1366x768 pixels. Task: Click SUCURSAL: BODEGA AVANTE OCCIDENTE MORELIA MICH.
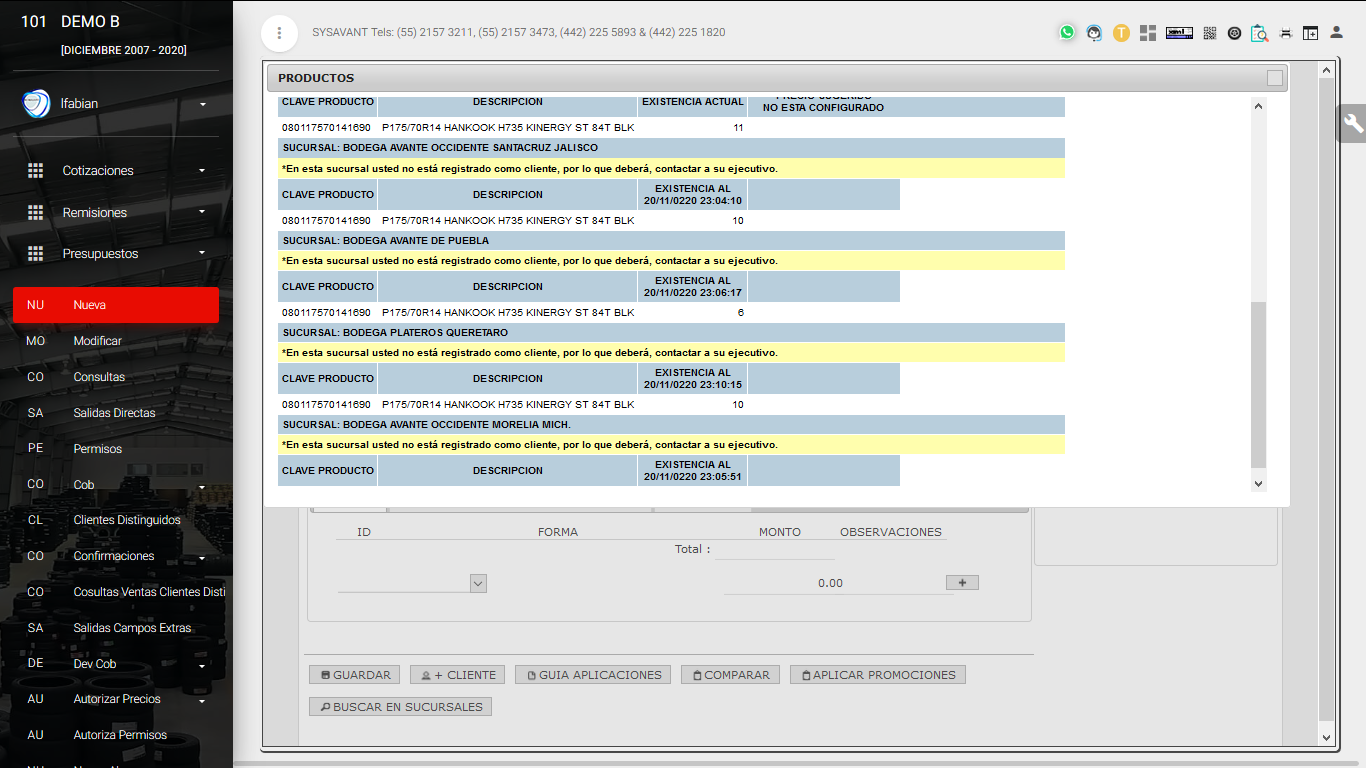pos(671,425)
